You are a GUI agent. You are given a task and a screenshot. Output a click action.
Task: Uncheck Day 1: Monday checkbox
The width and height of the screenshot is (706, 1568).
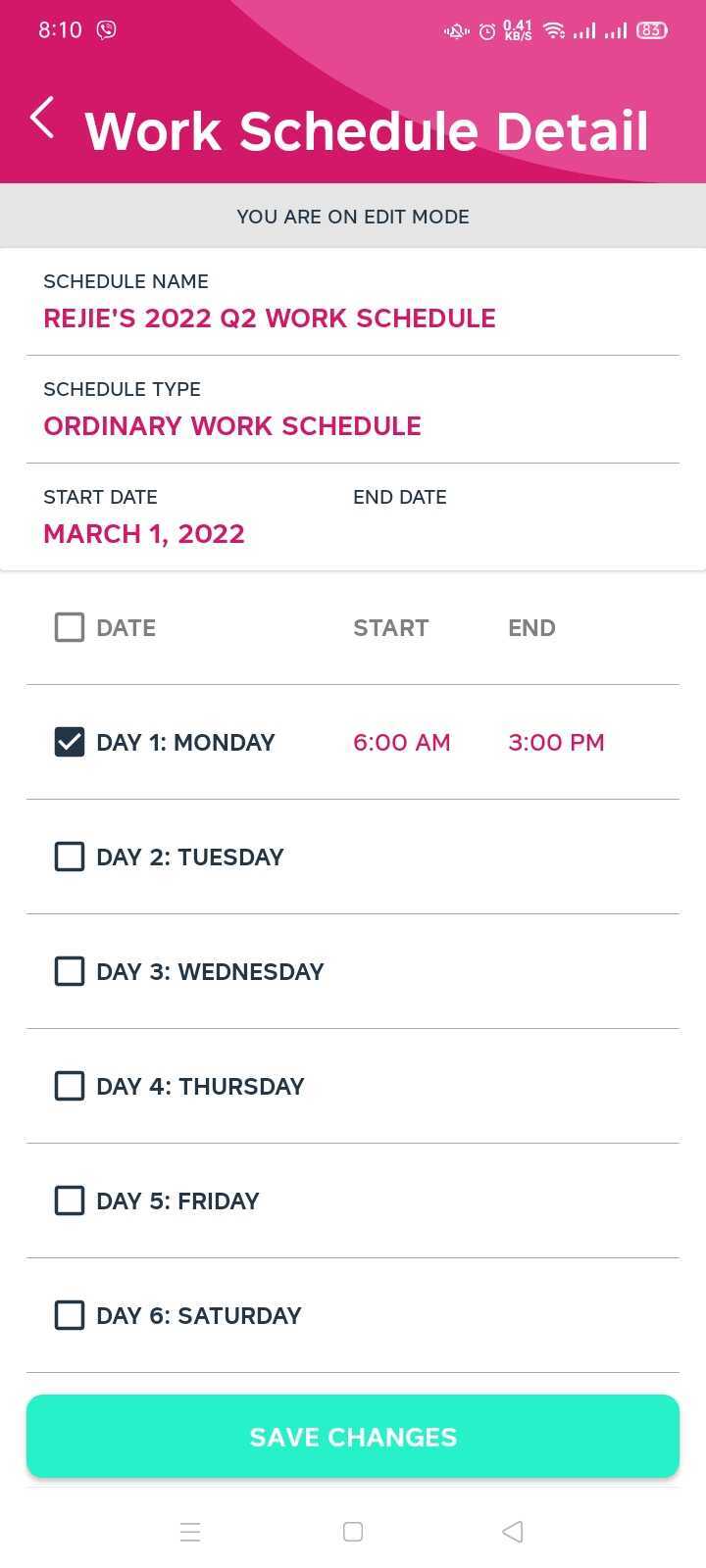click(70, 742)
